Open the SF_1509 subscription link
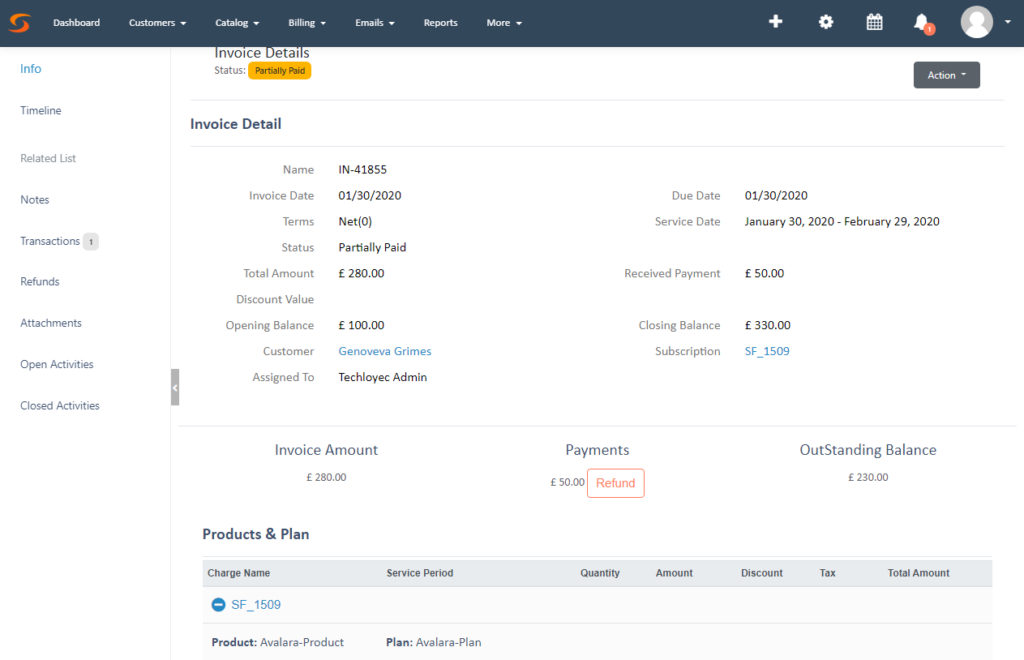This screenshot has height=660, width=1024. [x=767, y=351]
